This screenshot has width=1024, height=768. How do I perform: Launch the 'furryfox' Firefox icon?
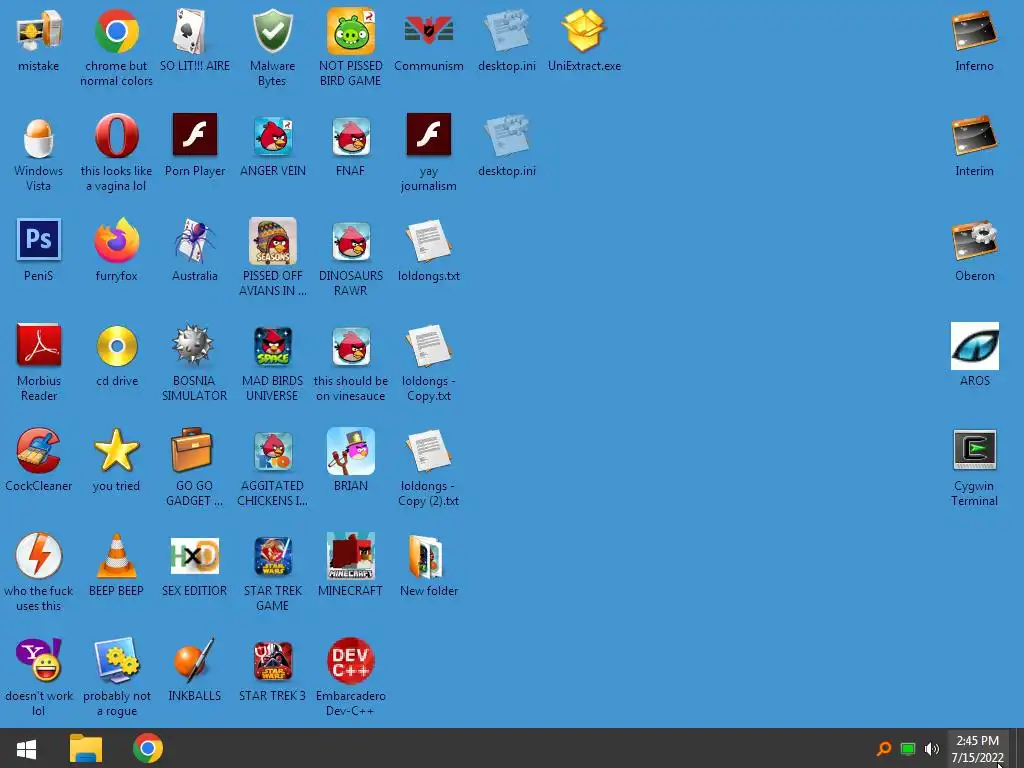[x=116, y=241]
